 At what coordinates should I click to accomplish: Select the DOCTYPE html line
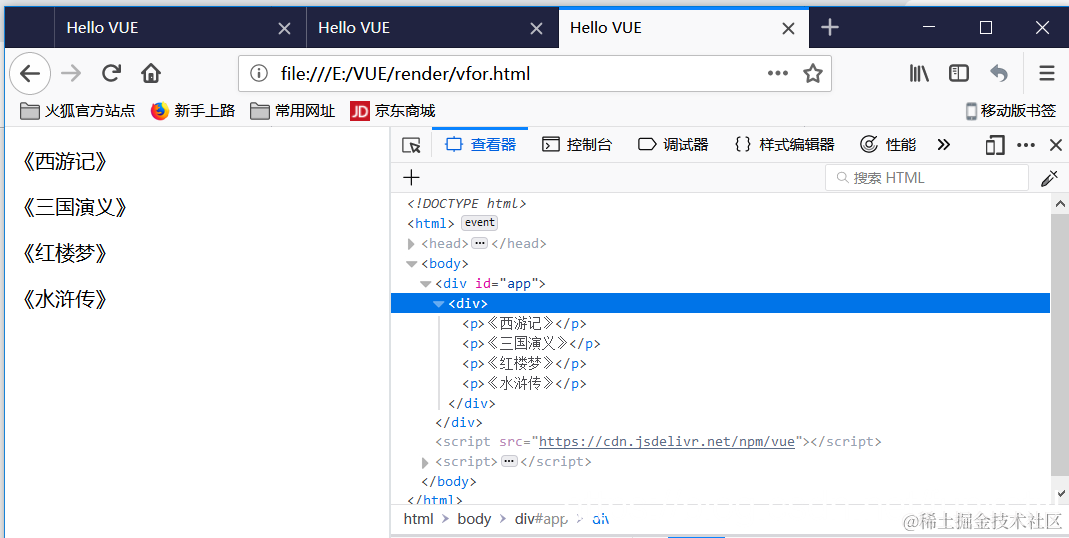pos(467,203)
